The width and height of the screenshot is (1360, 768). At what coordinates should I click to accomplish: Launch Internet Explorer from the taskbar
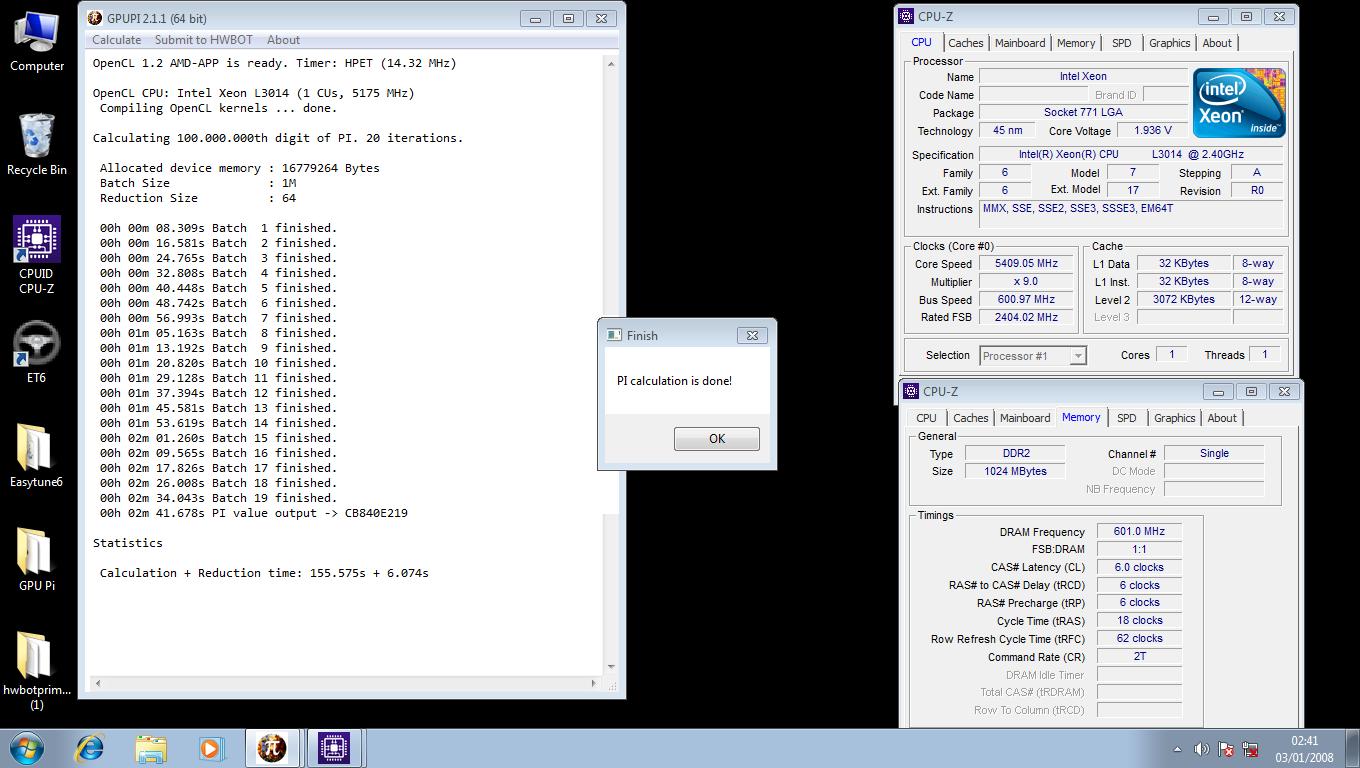(x=90, y=748)
